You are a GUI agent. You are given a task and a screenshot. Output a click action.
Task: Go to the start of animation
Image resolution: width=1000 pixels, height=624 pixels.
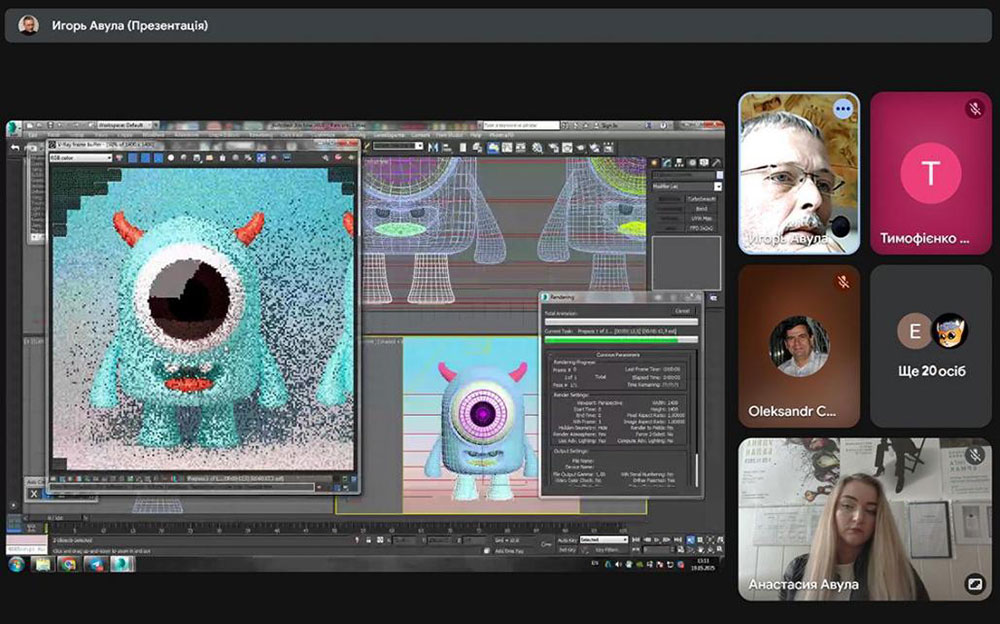click(x=636, y=540)
